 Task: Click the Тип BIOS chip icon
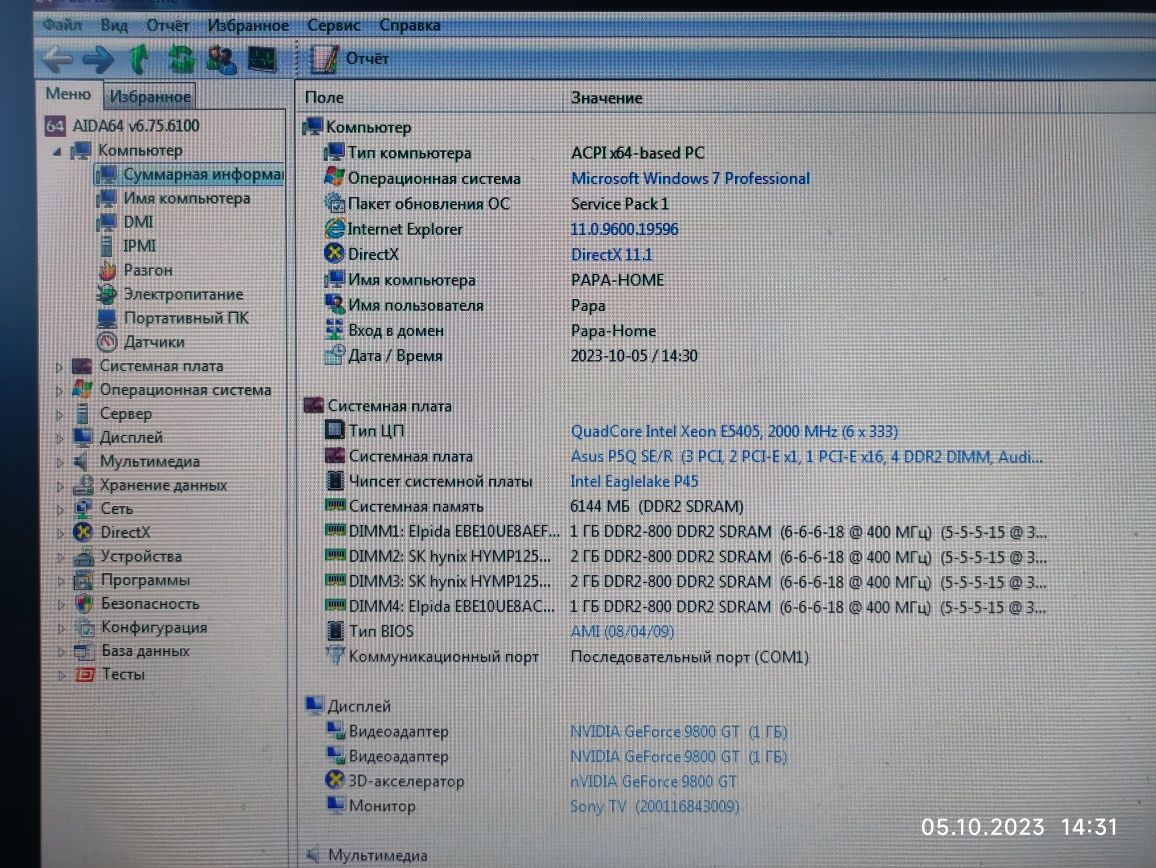[335, 631]
